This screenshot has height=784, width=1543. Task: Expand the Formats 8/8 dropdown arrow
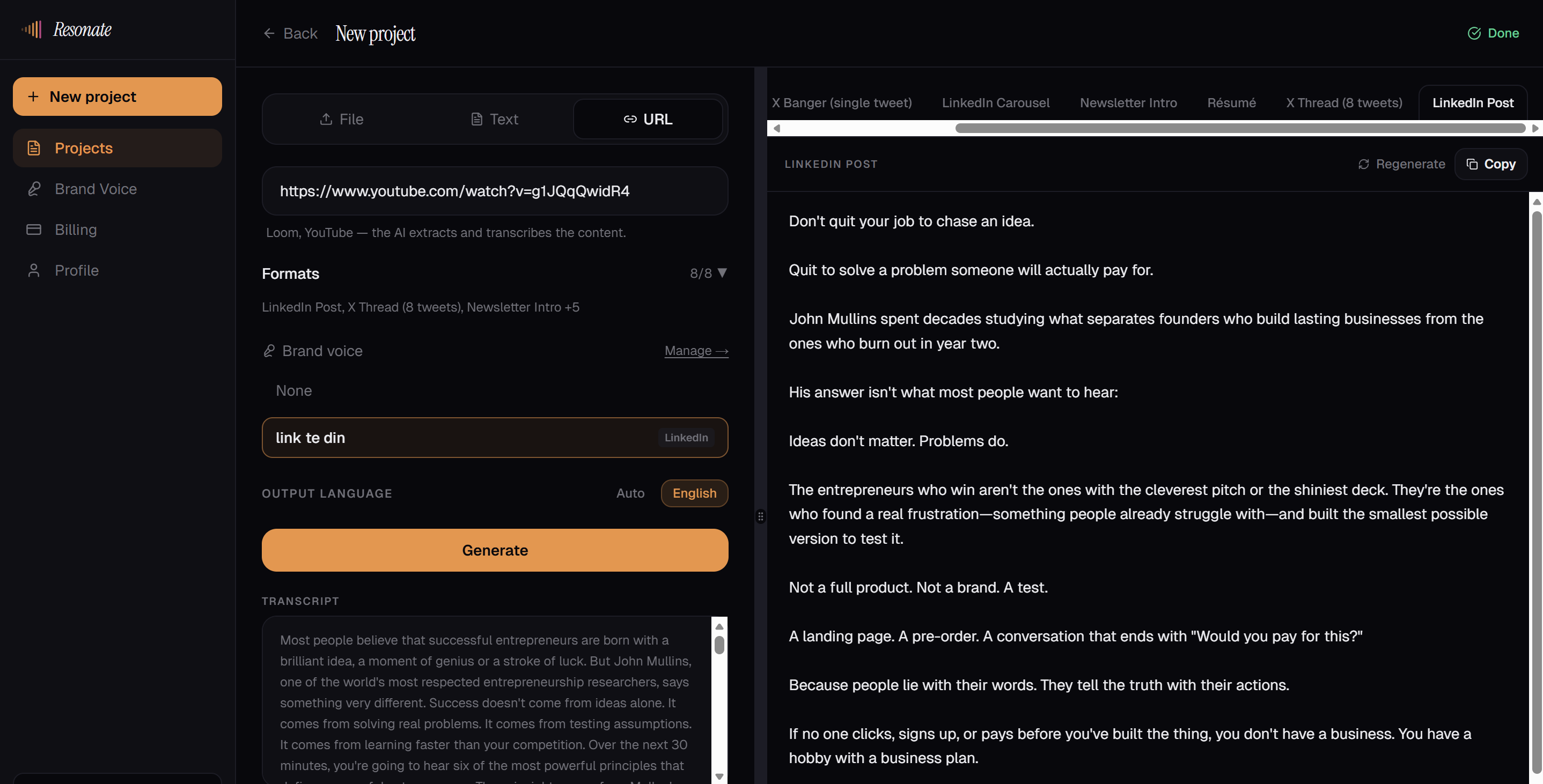[x=722, y=273]
